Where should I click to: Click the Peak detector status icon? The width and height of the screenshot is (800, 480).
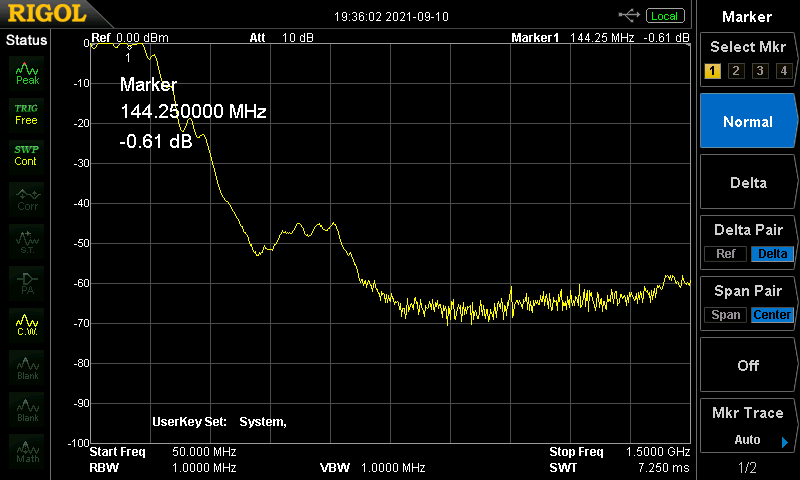[x=27, y=73]
